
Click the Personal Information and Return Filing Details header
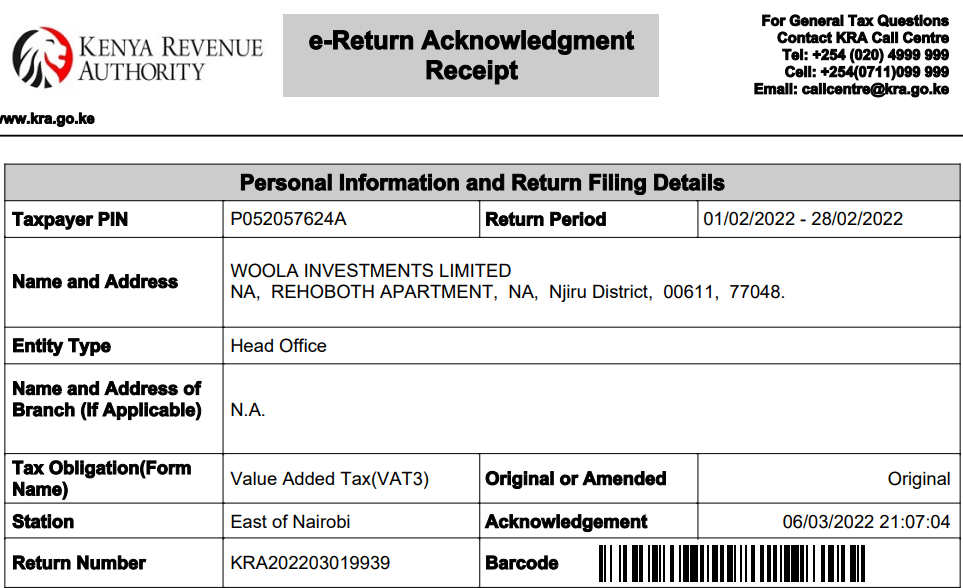click(x=482, y=183)
